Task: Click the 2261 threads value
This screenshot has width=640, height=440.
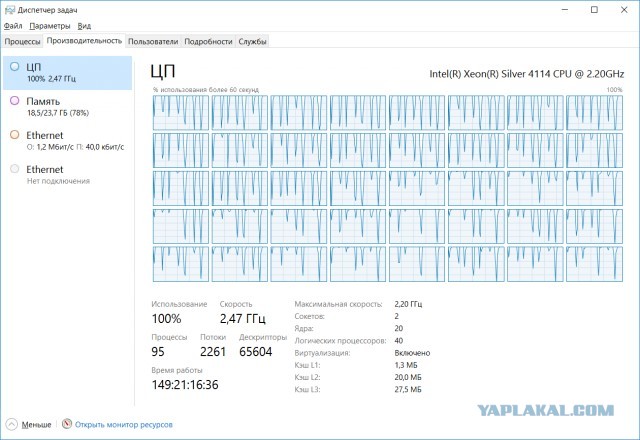Action: (x=213, y=352)
